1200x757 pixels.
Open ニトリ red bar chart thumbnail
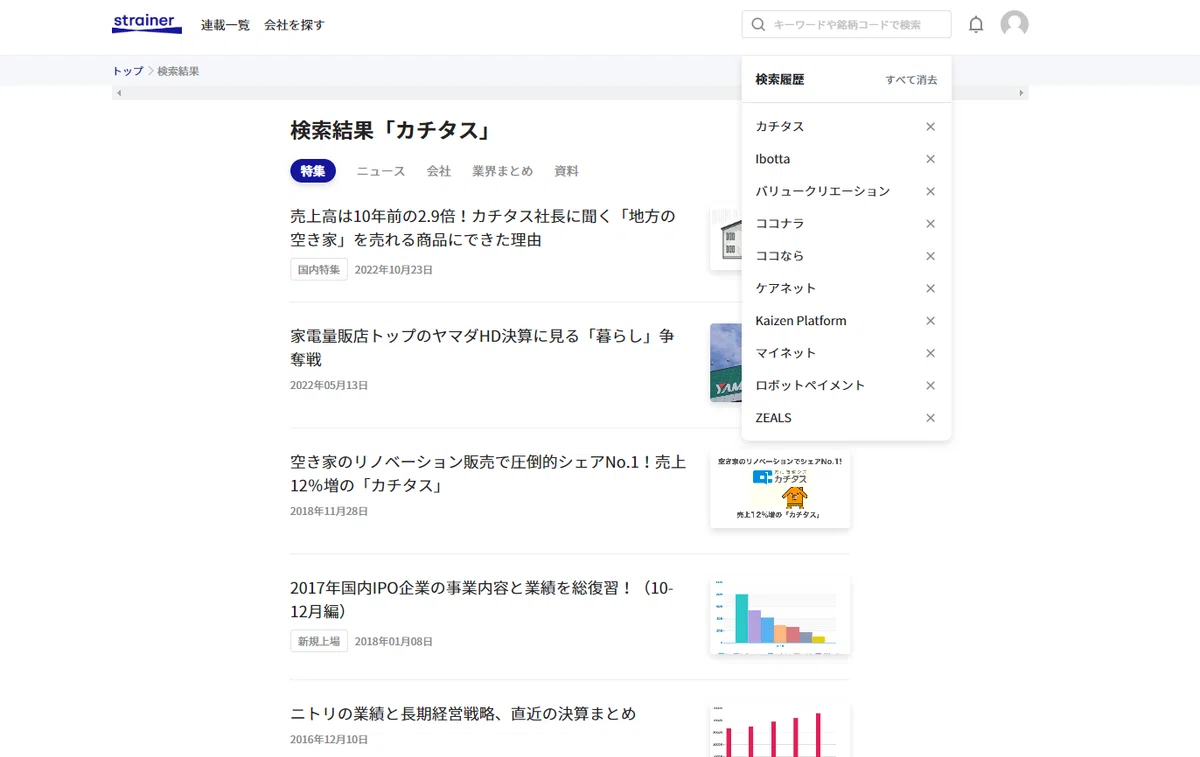point(780,730)
